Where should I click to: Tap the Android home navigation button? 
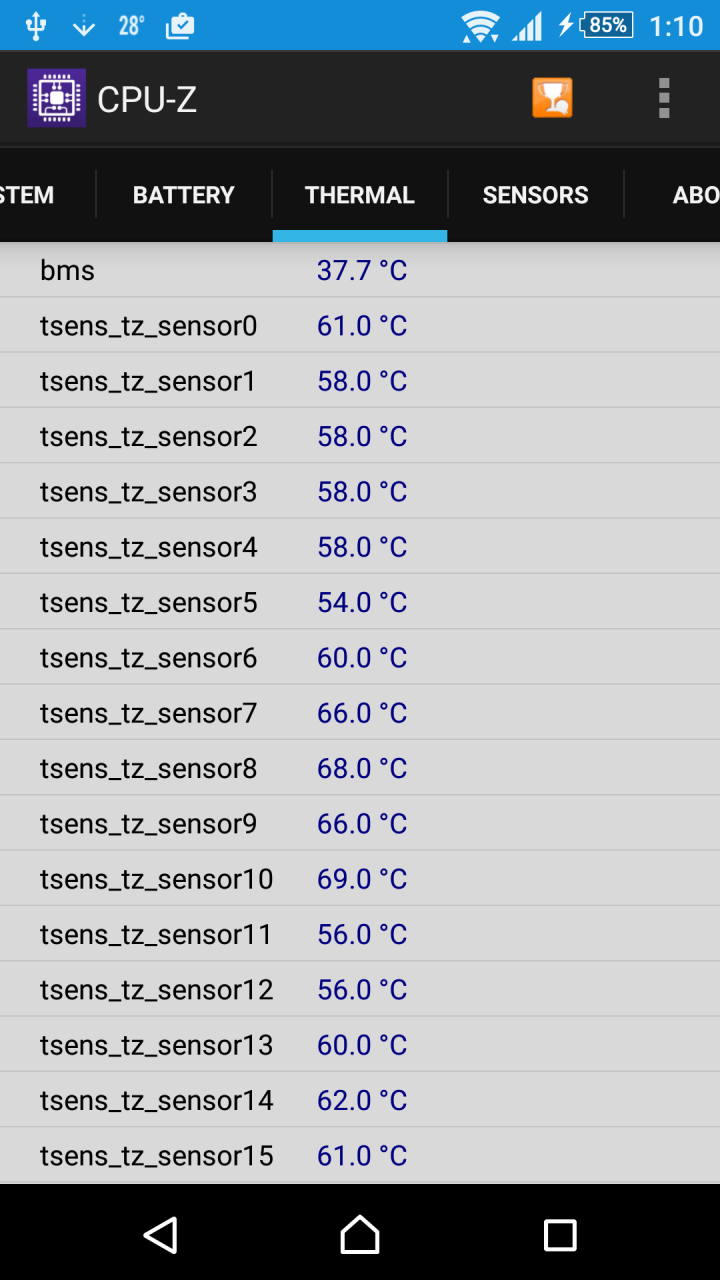pos(360,1235)
